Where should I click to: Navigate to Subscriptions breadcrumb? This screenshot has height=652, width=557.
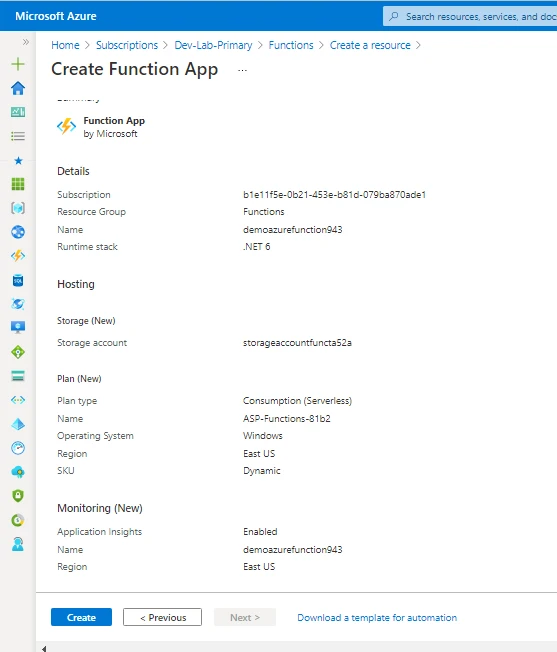click(x=127, y=45)
